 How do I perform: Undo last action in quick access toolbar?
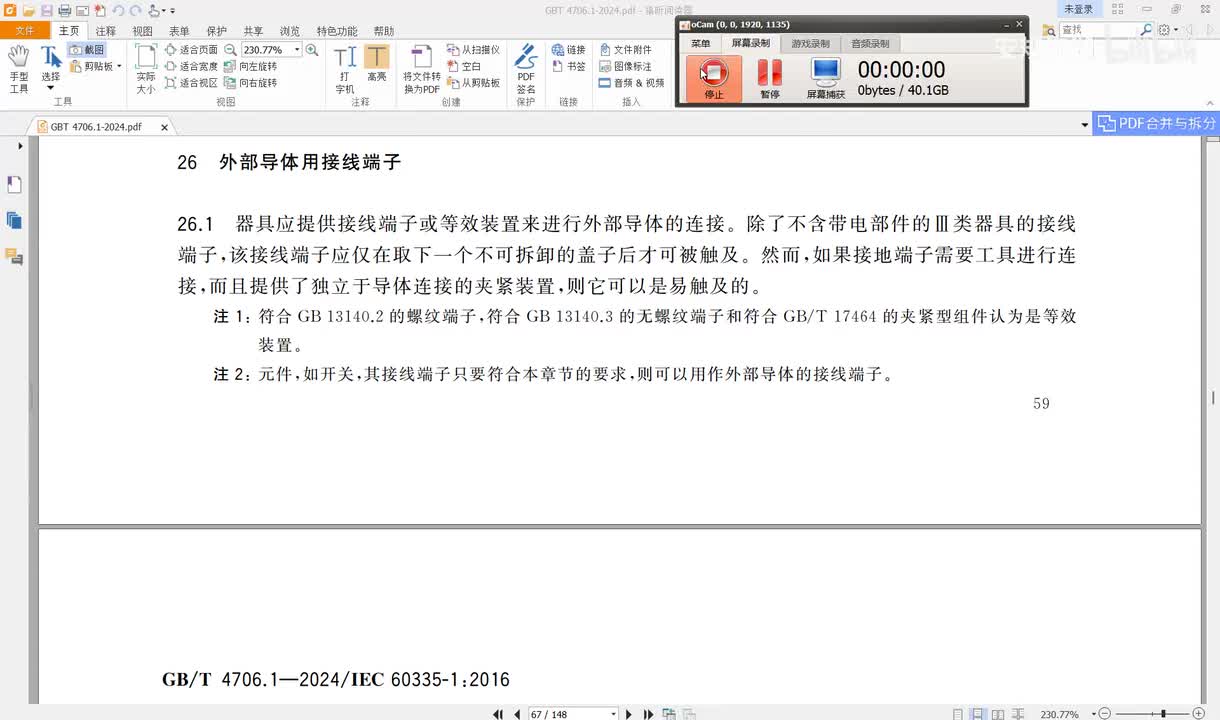click(117, 10)
